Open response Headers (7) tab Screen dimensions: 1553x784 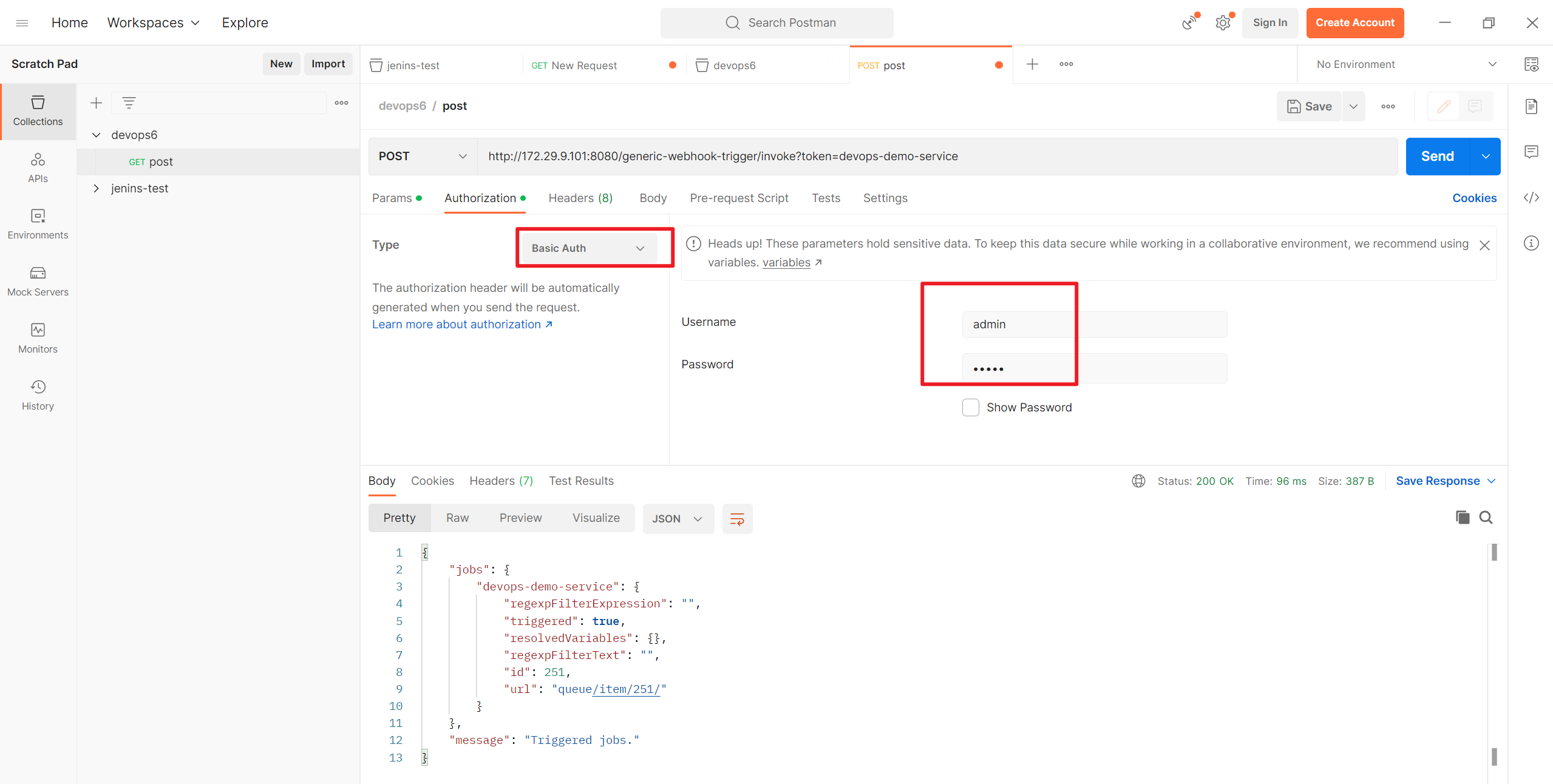click(501, 481)
